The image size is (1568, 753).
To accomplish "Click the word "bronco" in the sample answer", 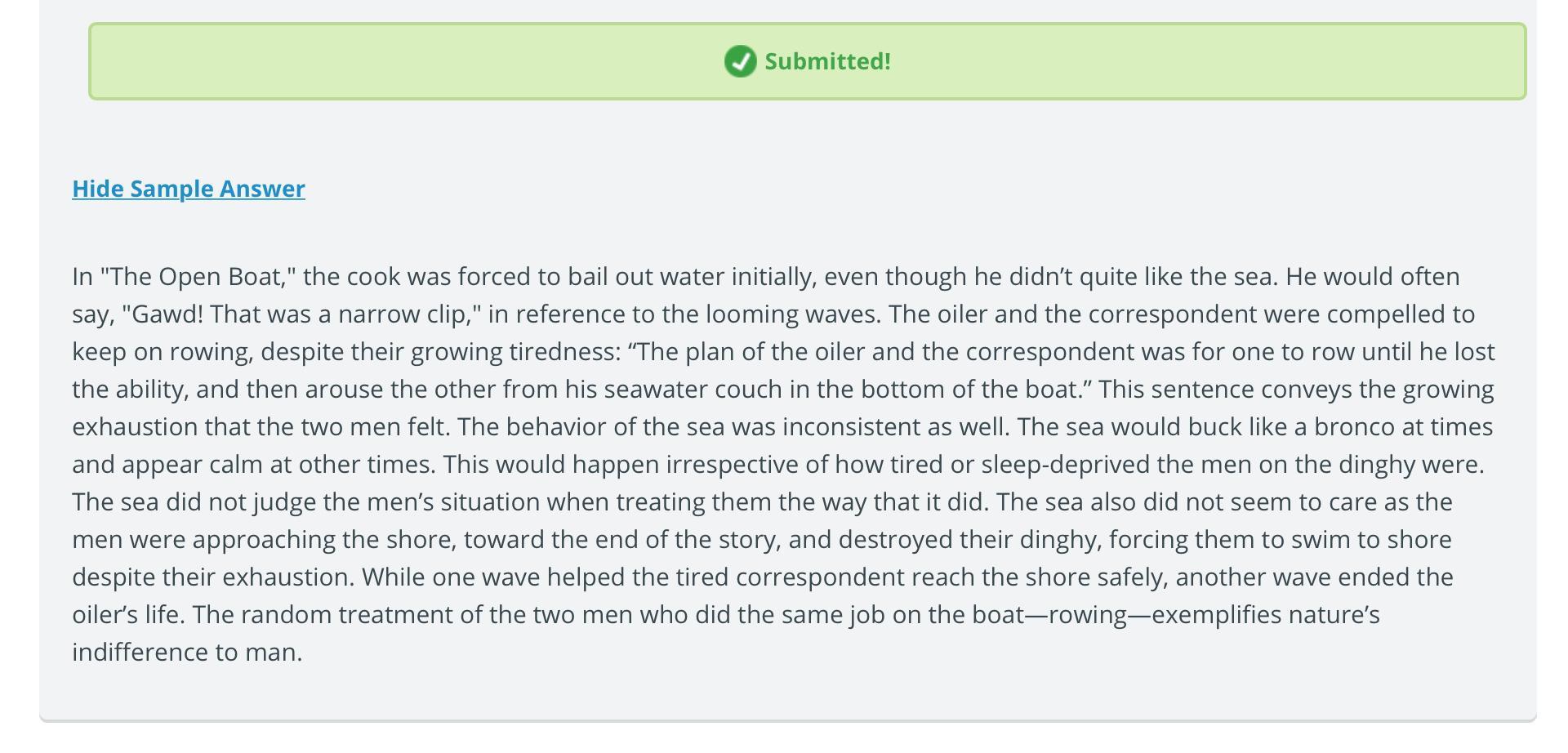I will (x=1351, y=427).
